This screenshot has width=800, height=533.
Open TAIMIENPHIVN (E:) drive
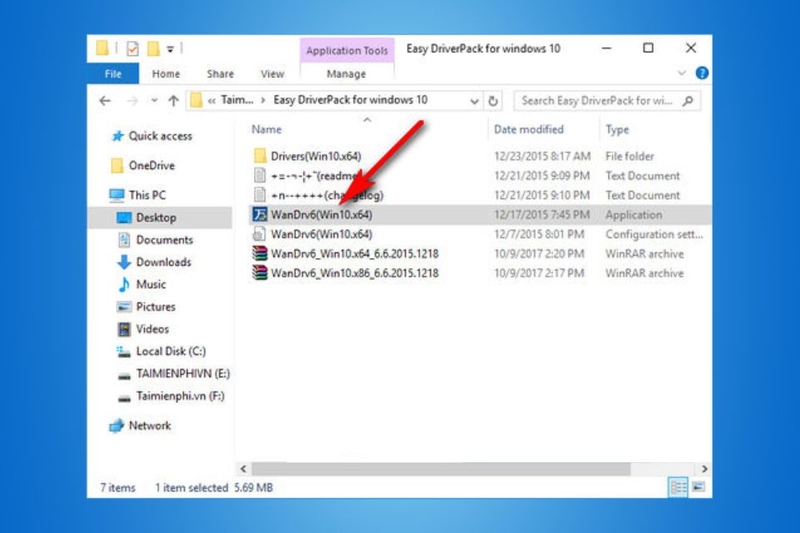point(183,374)
